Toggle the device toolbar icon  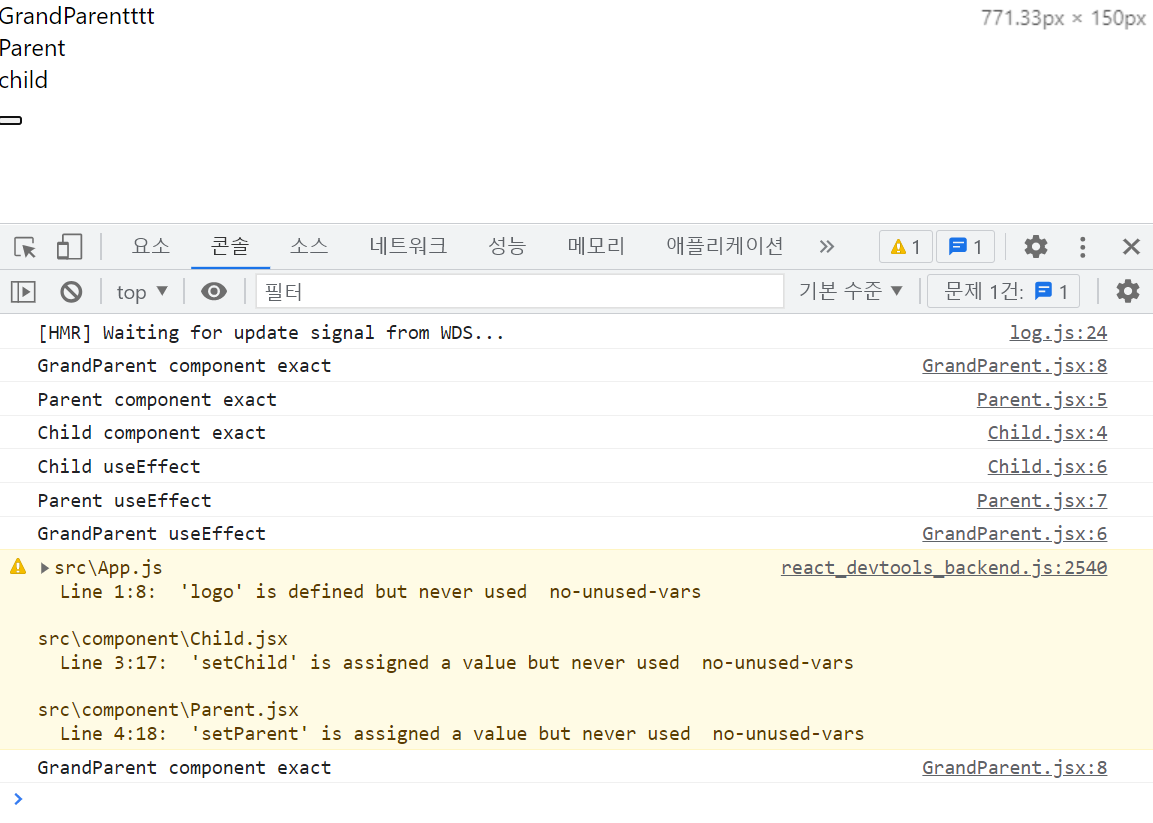point(69,247)
